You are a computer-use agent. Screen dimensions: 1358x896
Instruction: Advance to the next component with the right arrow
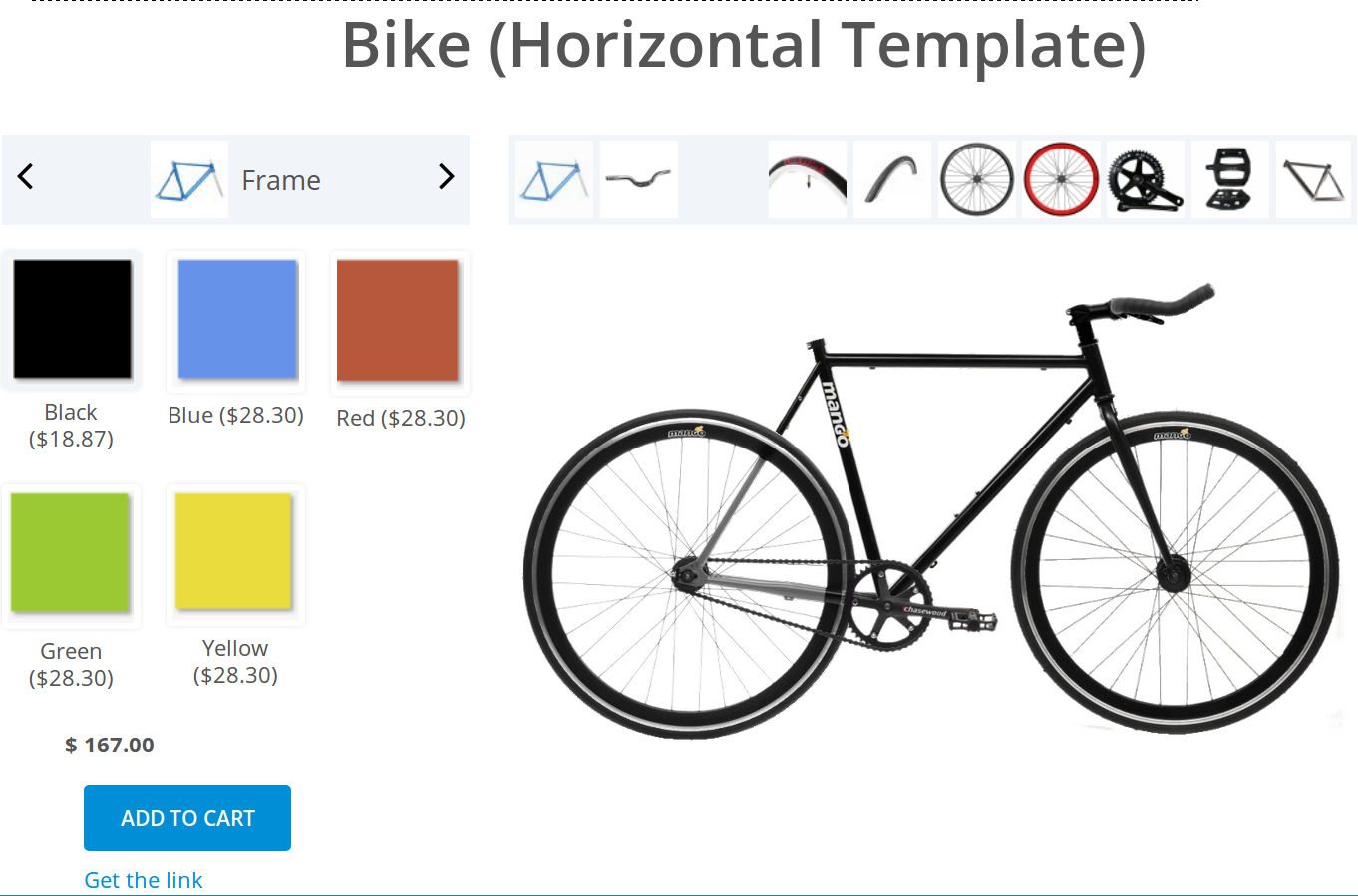click(446, 178)
